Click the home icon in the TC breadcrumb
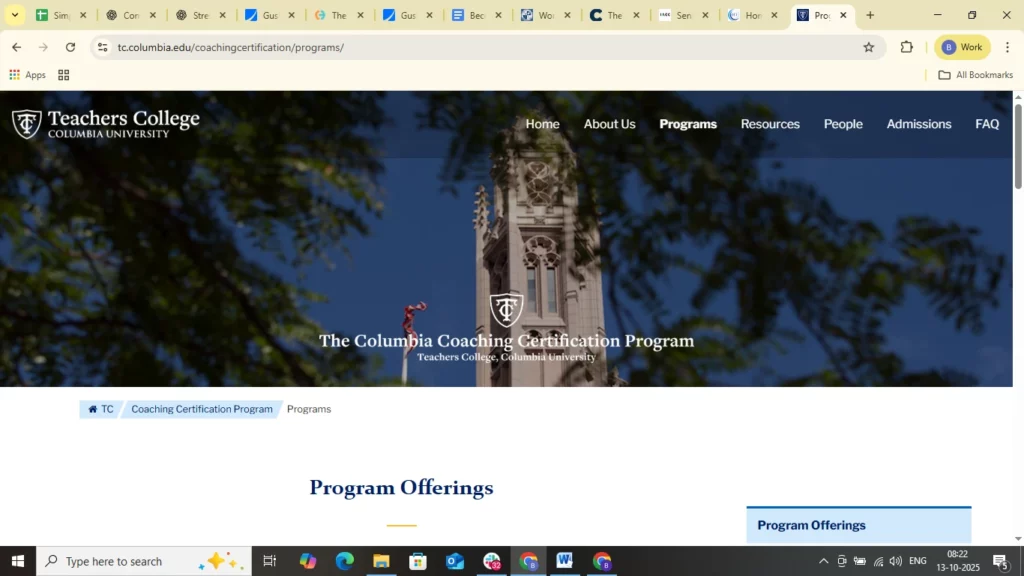The width and height of the screenshot is (1024, 576). pos(93,409)
